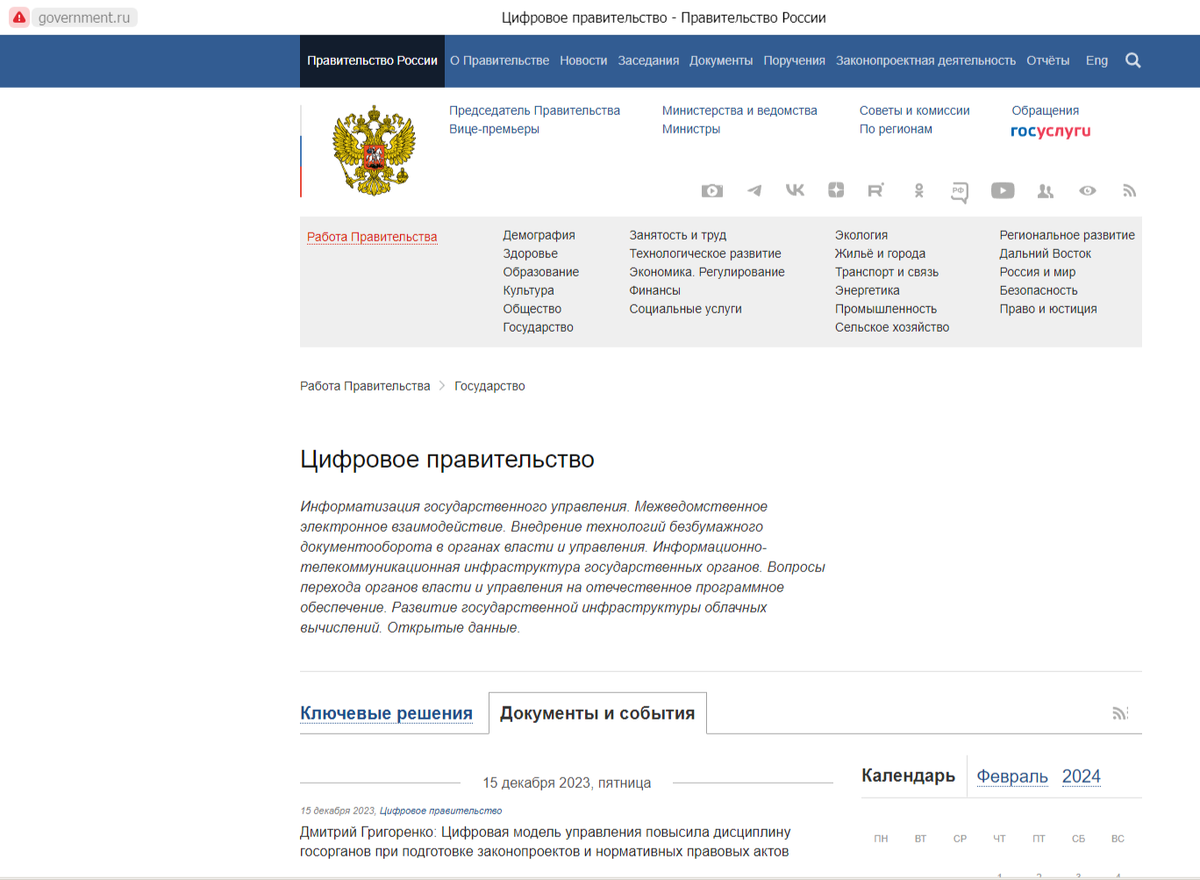Switch to the Документы и события tab
Image resolution: width=1200 pixels, height=880 pixels.
click(596, 713)
